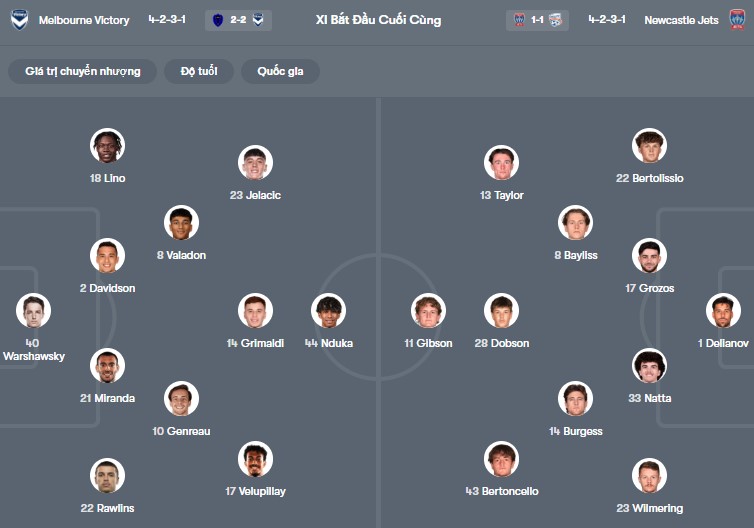Select Bertoncello's player thumbnail
The height and width of the screenshot is (528, 754).
501,459
